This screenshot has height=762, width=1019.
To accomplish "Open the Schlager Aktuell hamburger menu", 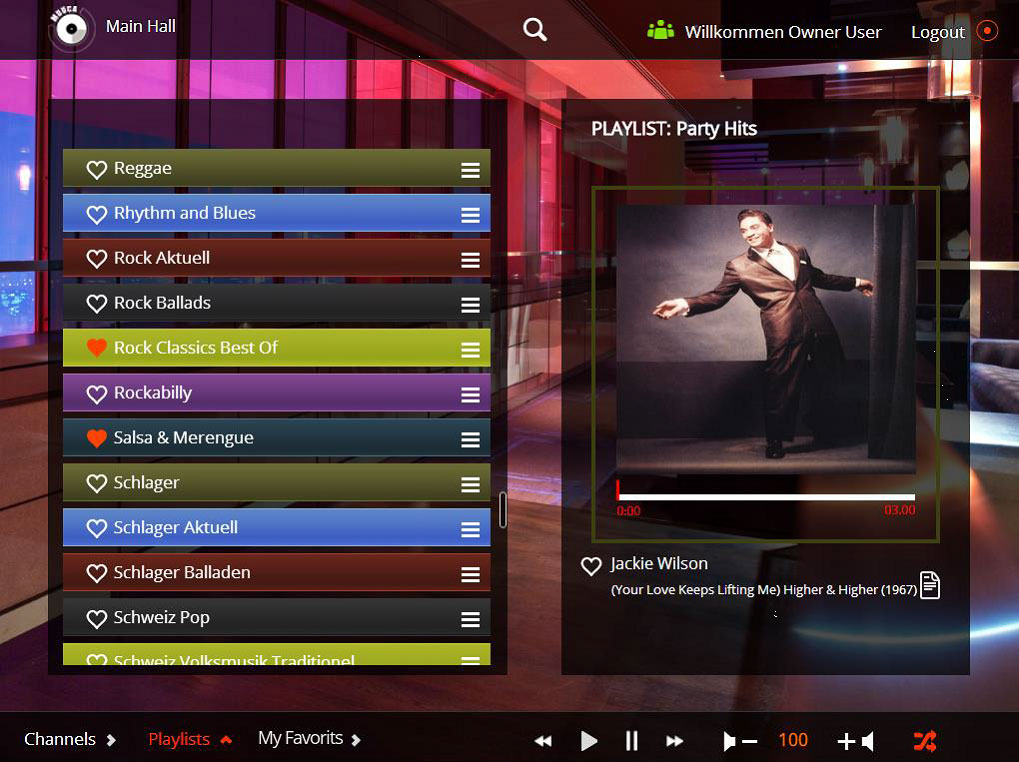I will pyautogui.click(x=471, y=529).
